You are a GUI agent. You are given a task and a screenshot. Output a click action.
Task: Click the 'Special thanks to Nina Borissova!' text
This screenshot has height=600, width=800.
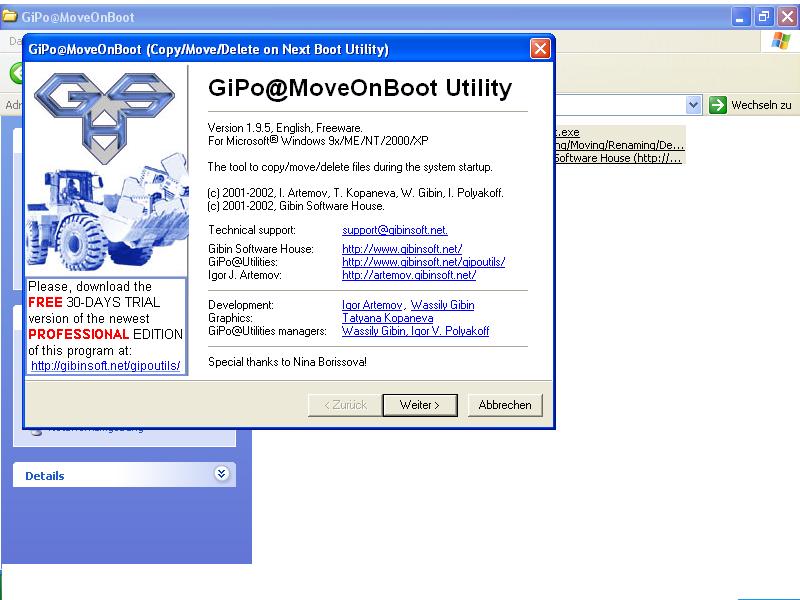point(287,362)
